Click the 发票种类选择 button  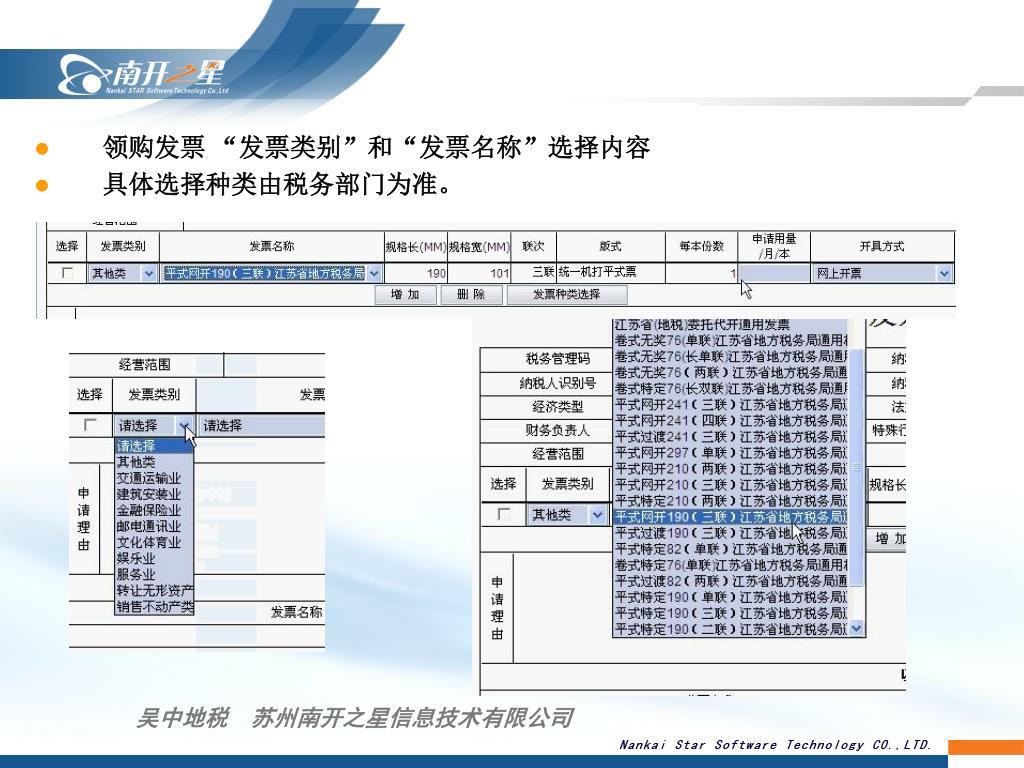tap(566, 295)
